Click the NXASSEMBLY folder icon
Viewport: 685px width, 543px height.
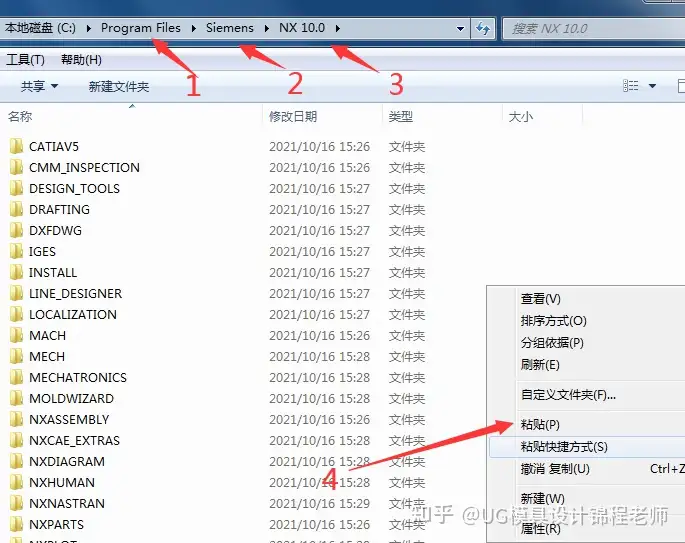click(16, 419)
